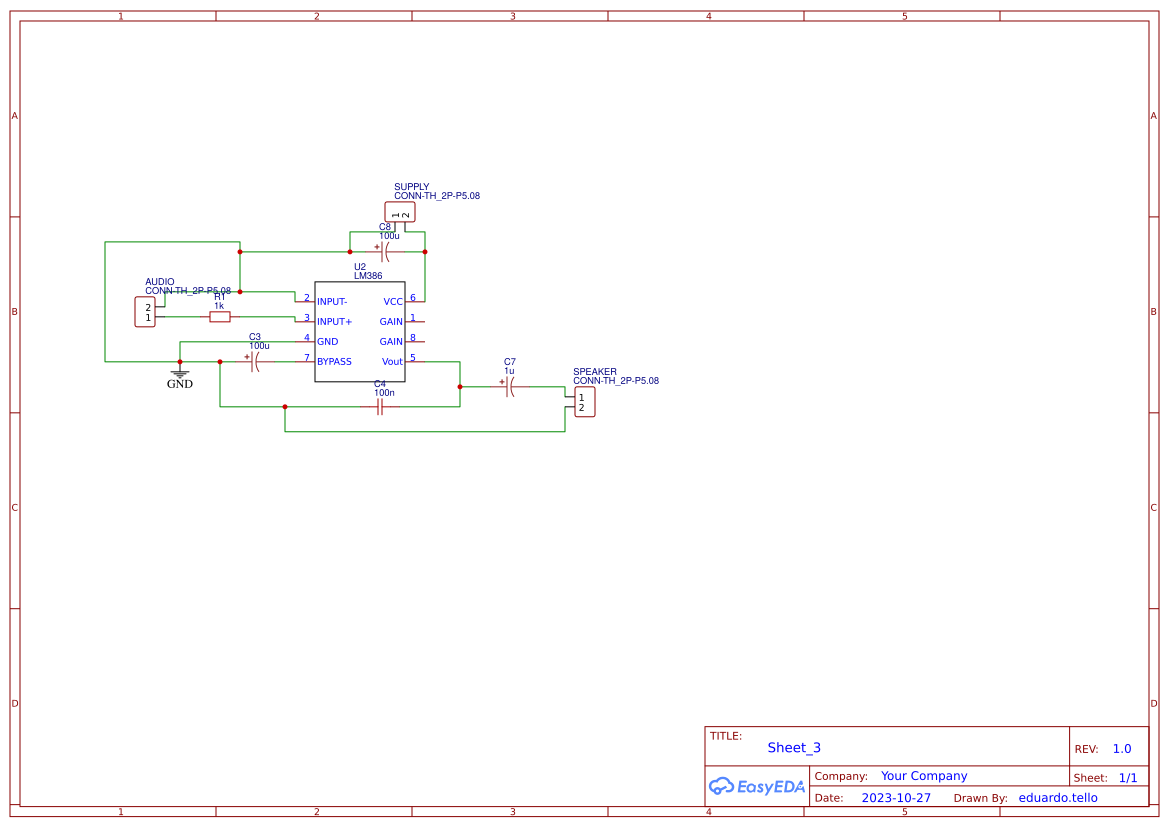Select the C7 1u output capacitor

point(510,387)
